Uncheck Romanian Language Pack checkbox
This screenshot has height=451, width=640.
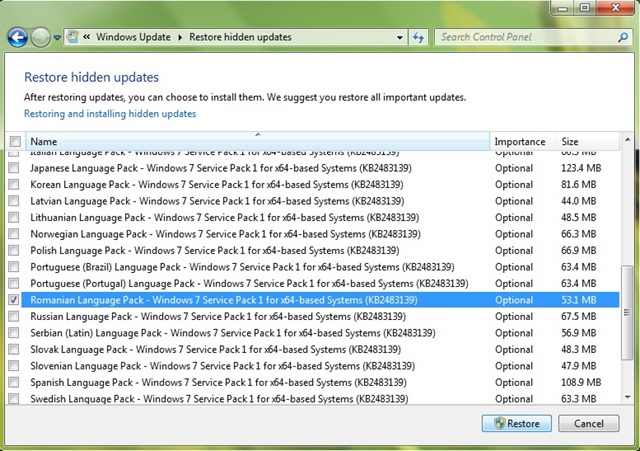click(x=14, y=300)
